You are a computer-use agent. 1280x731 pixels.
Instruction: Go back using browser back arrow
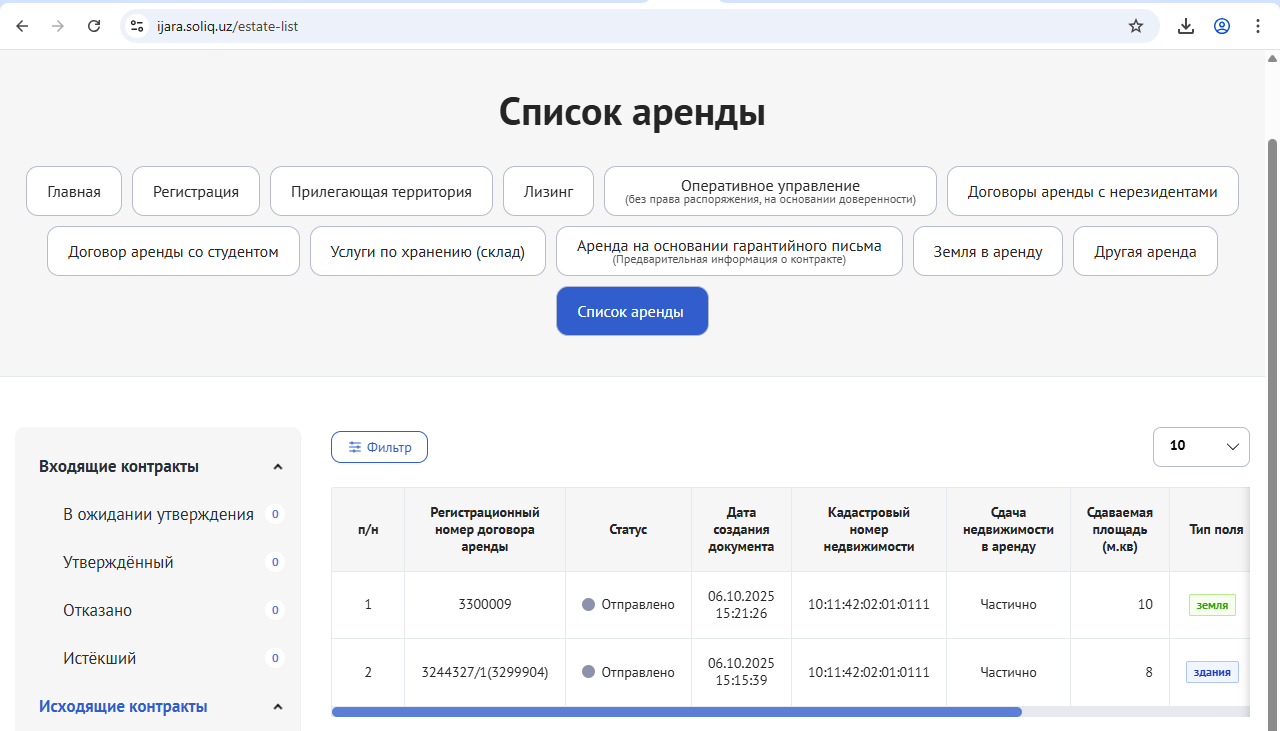tap(22, 26)
